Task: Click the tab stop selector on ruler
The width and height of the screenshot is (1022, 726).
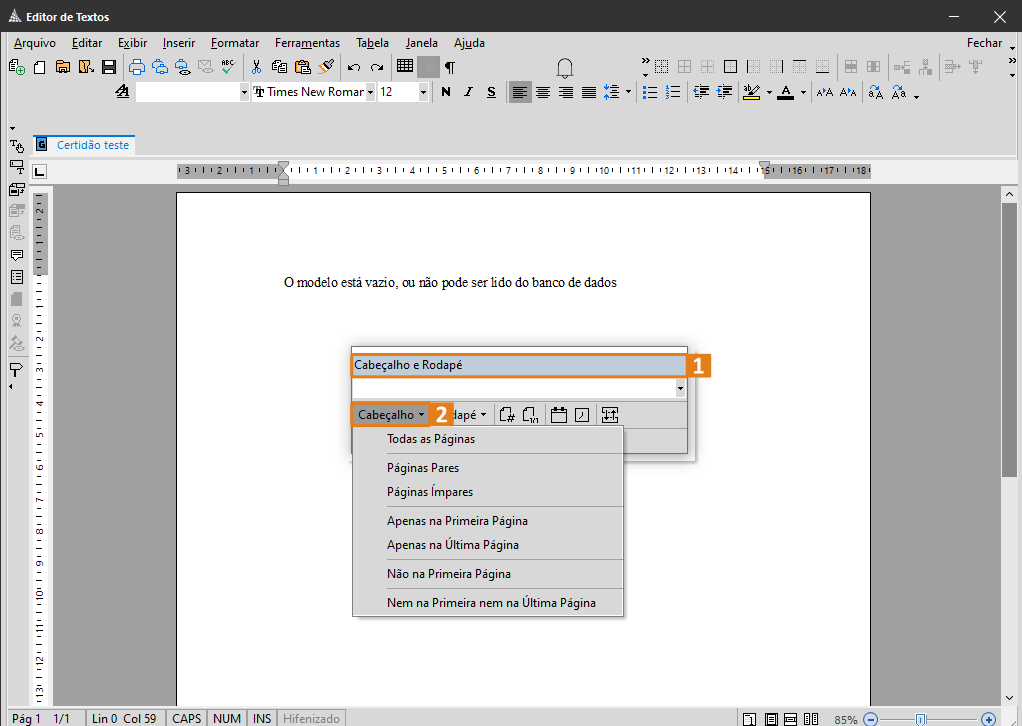Action: click(x=40, y=171)
